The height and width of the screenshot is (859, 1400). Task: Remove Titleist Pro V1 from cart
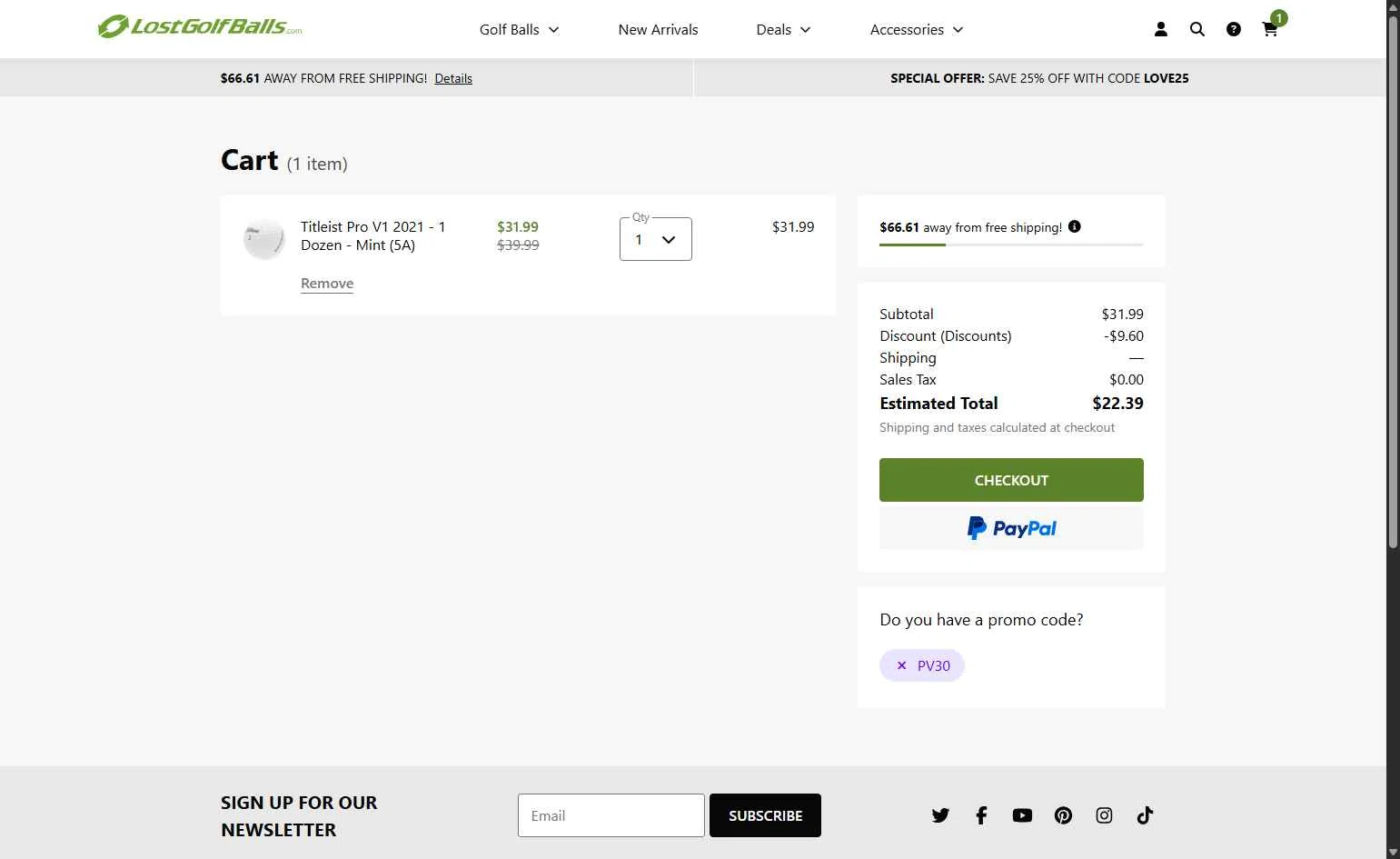pyautogui.click(x=327, y=284)
